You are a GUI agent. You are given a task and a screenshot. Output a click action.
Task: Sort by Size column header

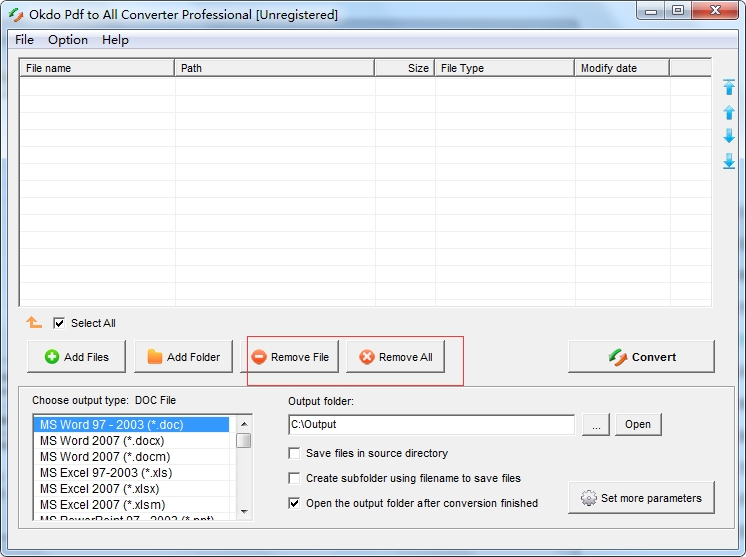pos(404,68)
